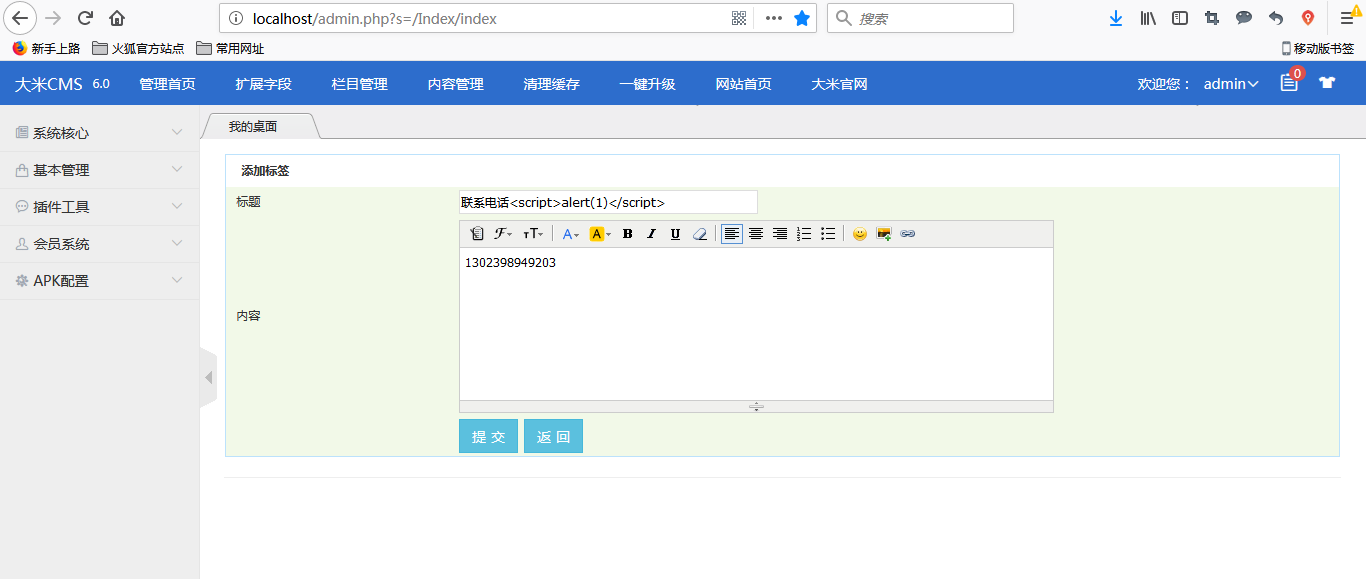The height and width of the screenshot is (579, 1366).
Task: Open 扩展字段 in the top navigation
Action: click(263, 84)
